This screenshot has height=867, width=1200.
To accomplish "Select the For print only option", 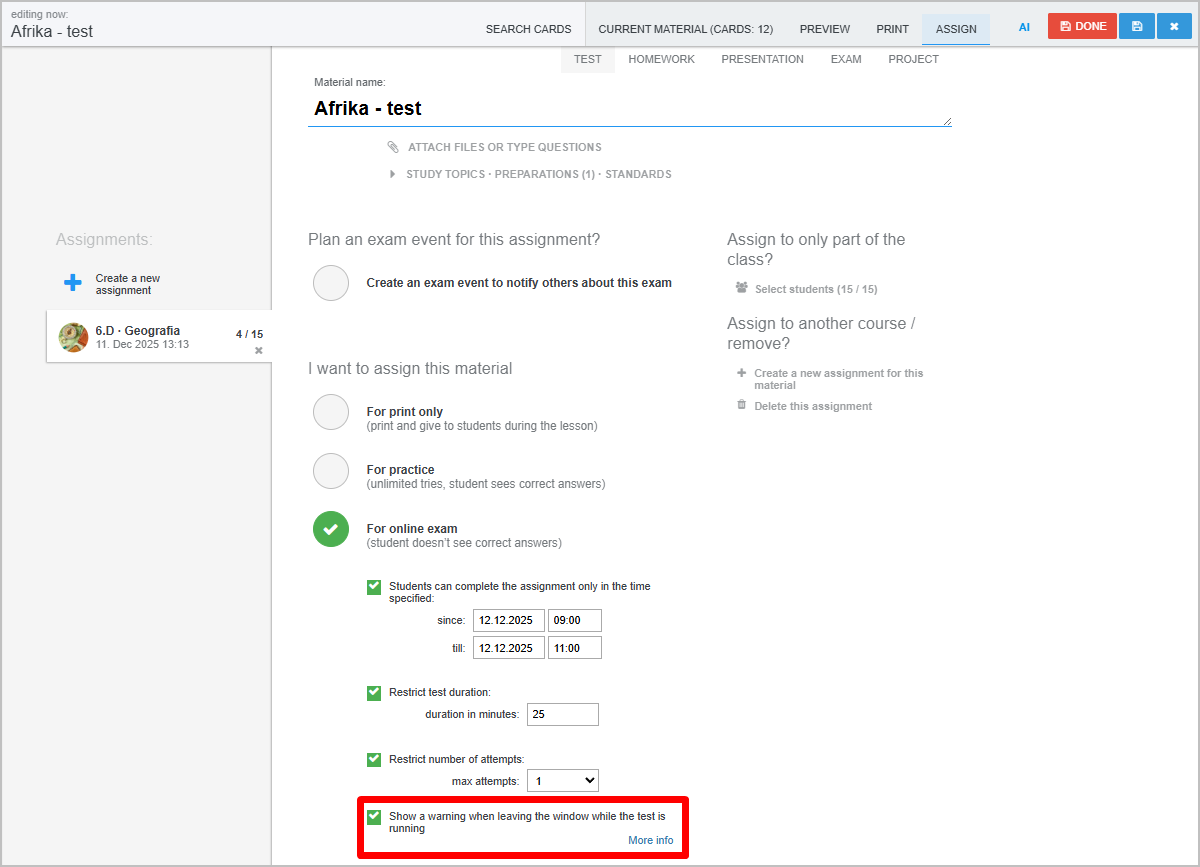I will click(x=331, y=412).
